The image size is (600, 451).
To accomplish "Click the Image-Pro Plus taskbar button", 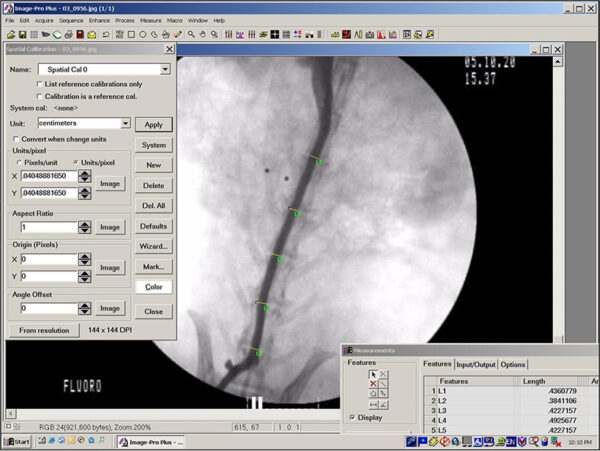I will click(x=151, y=442).
